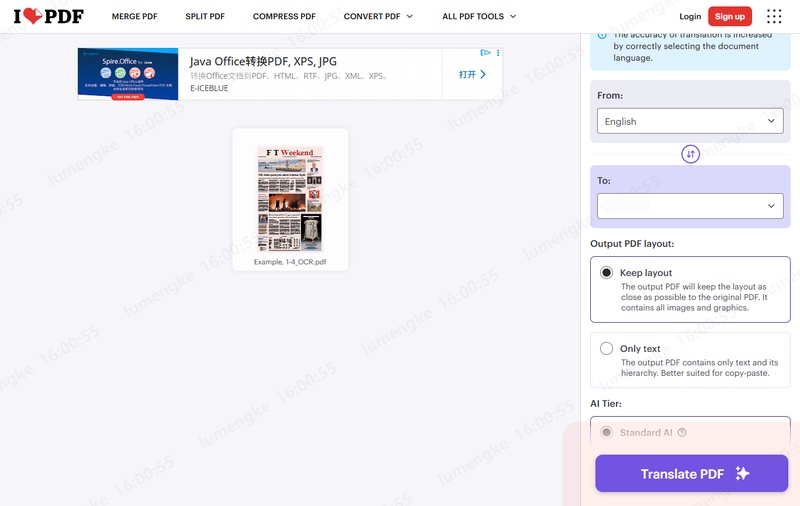Open the From language dropdown
Image resolution: width=800 pixels, height=506 pixels.
(690, 121)
